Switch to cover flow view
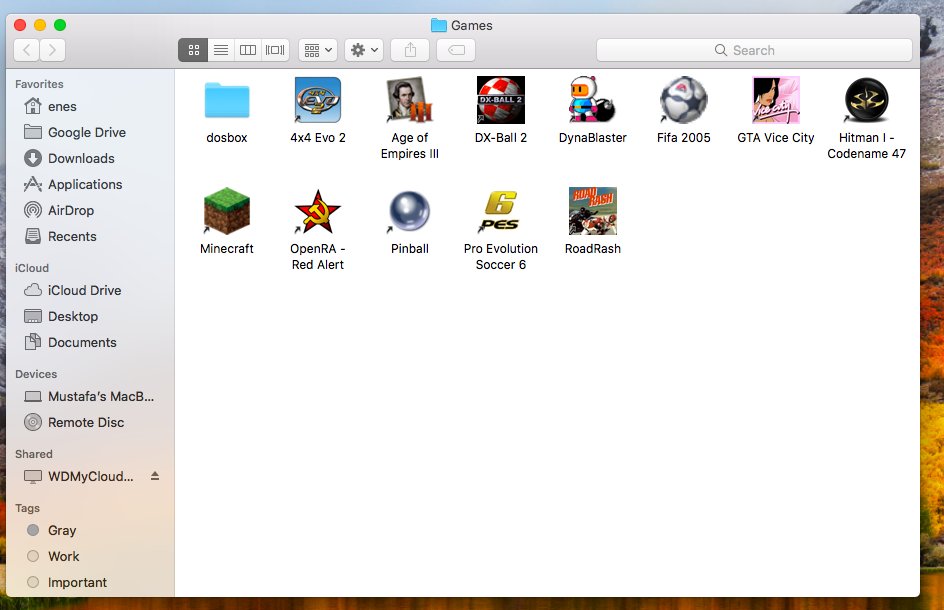The height and width of the screenshot is (610, 944). 275,50
